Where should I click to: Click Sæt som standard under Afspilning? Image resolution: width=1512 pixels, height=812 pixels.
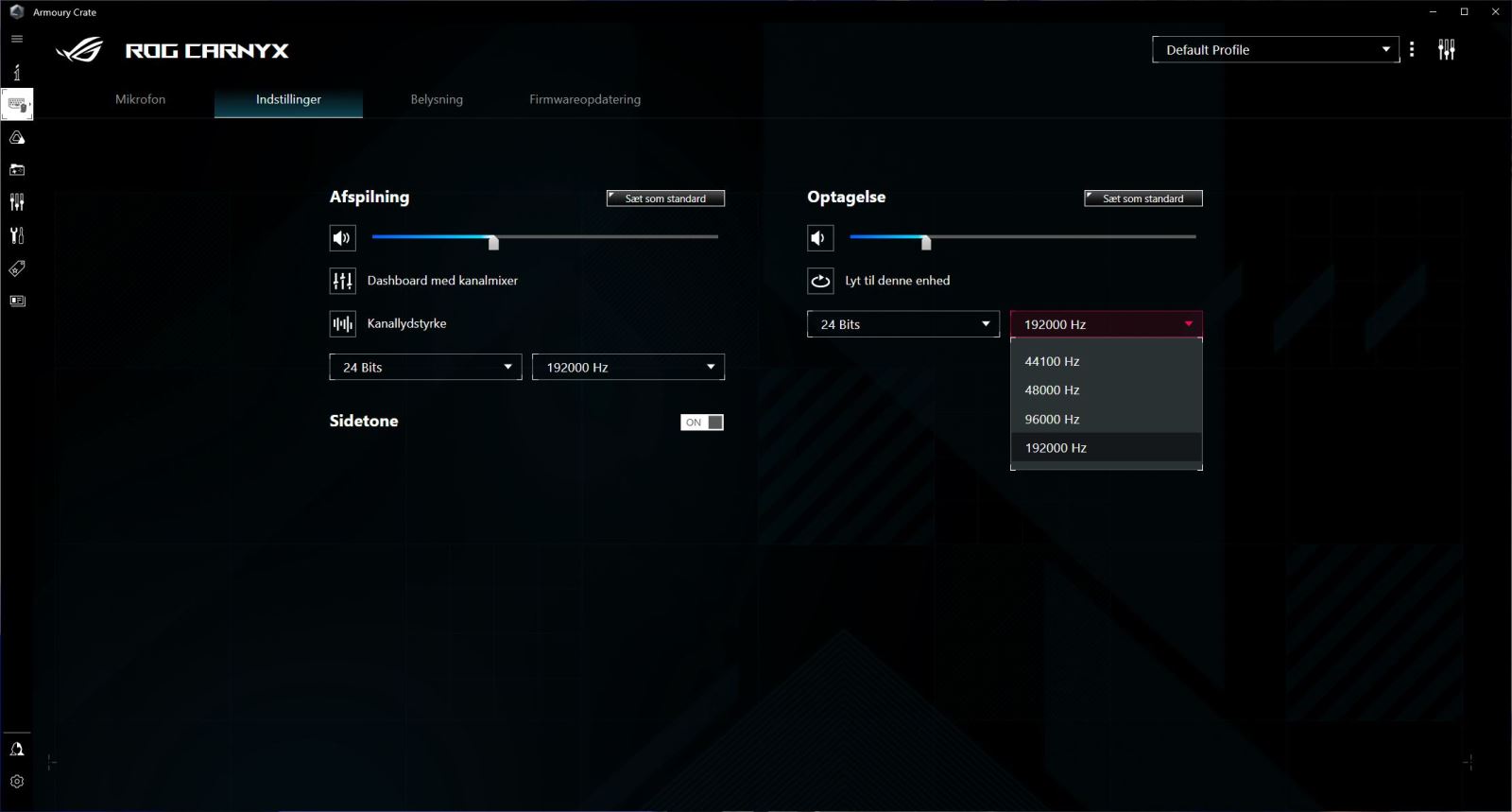click(x=665, y=199)
